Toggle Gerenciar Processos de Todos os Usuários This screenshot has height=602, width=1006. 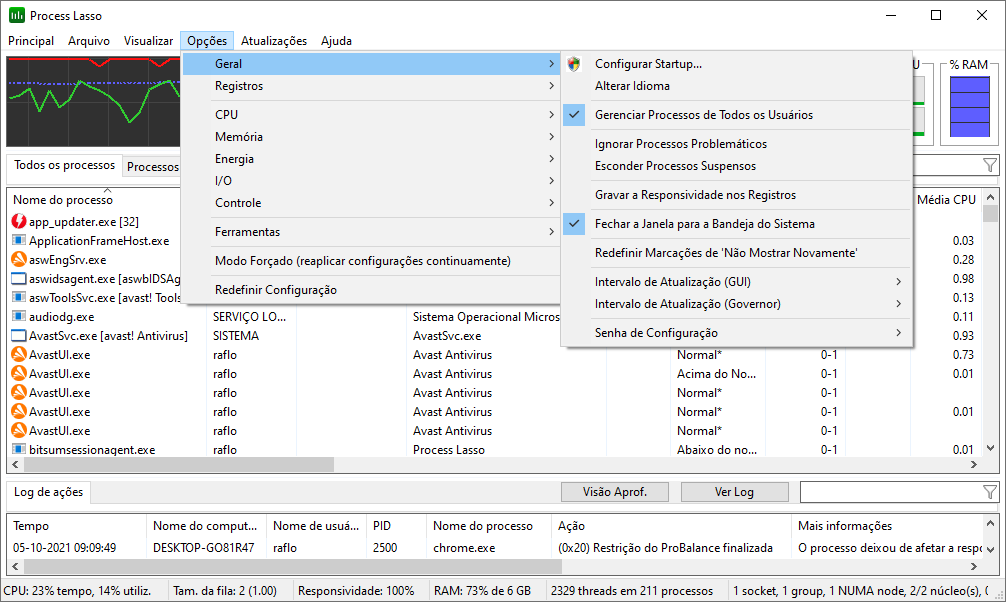(737, 115)
